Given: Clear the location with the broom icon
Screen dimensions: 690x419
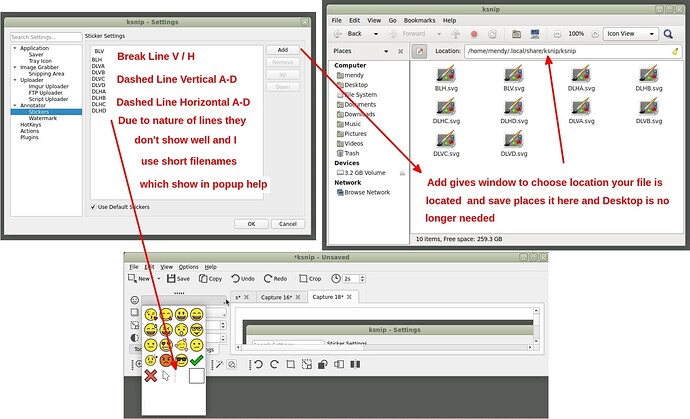Looking at the screenshot, I should pyautogui.click(x=675, y=51).
